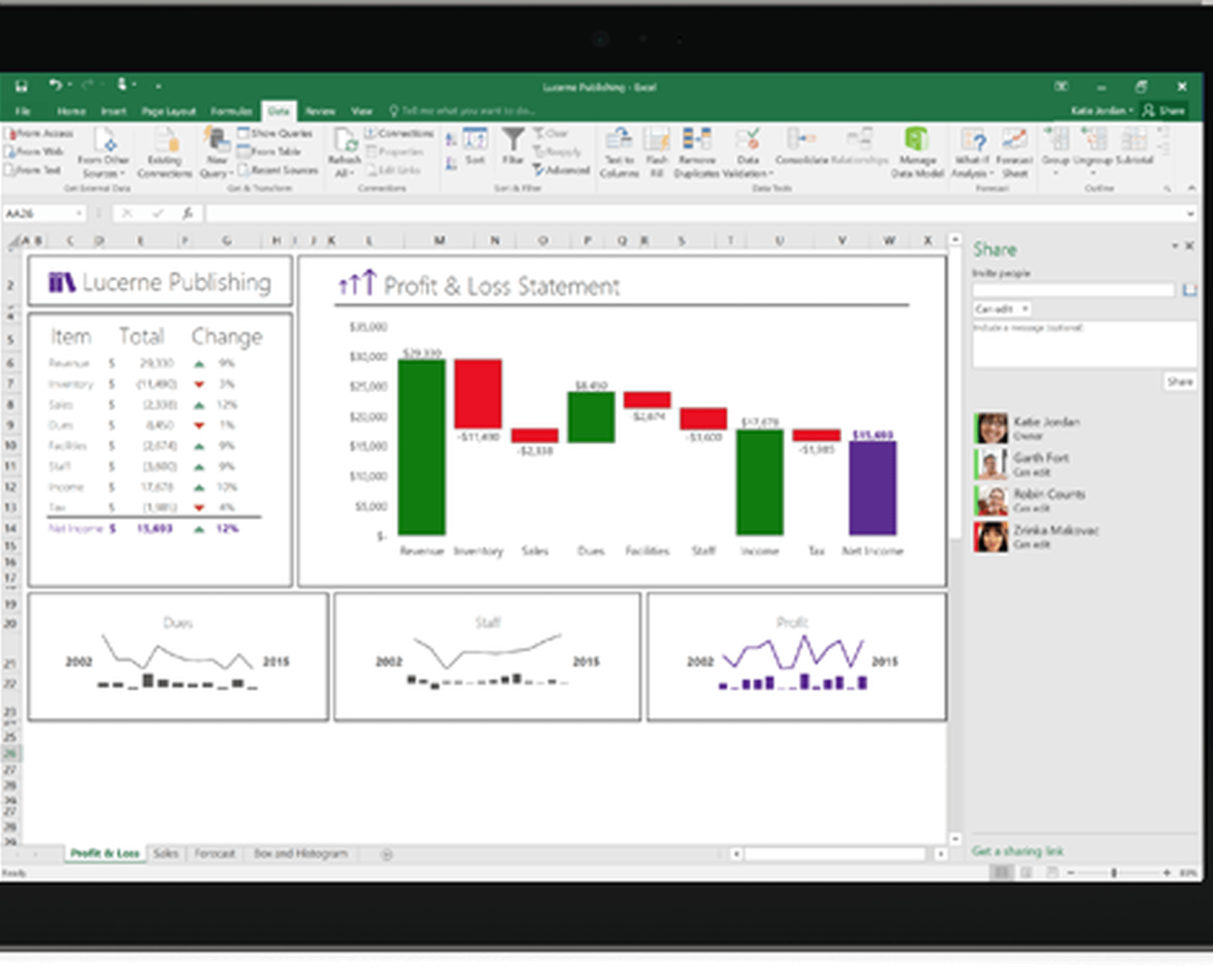1213x970 pixels.
Task: Click Show Queries in Get & Transform
Action: [x=275, y=133]
